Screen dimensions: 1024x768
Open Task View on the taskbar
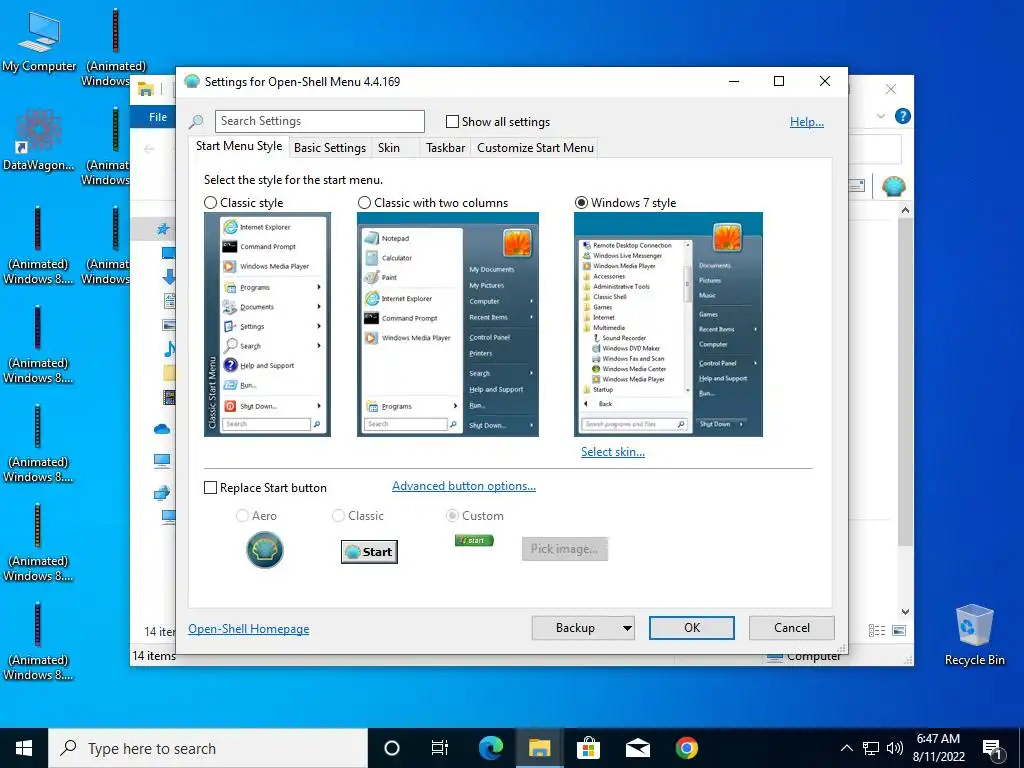pos(440,748)
